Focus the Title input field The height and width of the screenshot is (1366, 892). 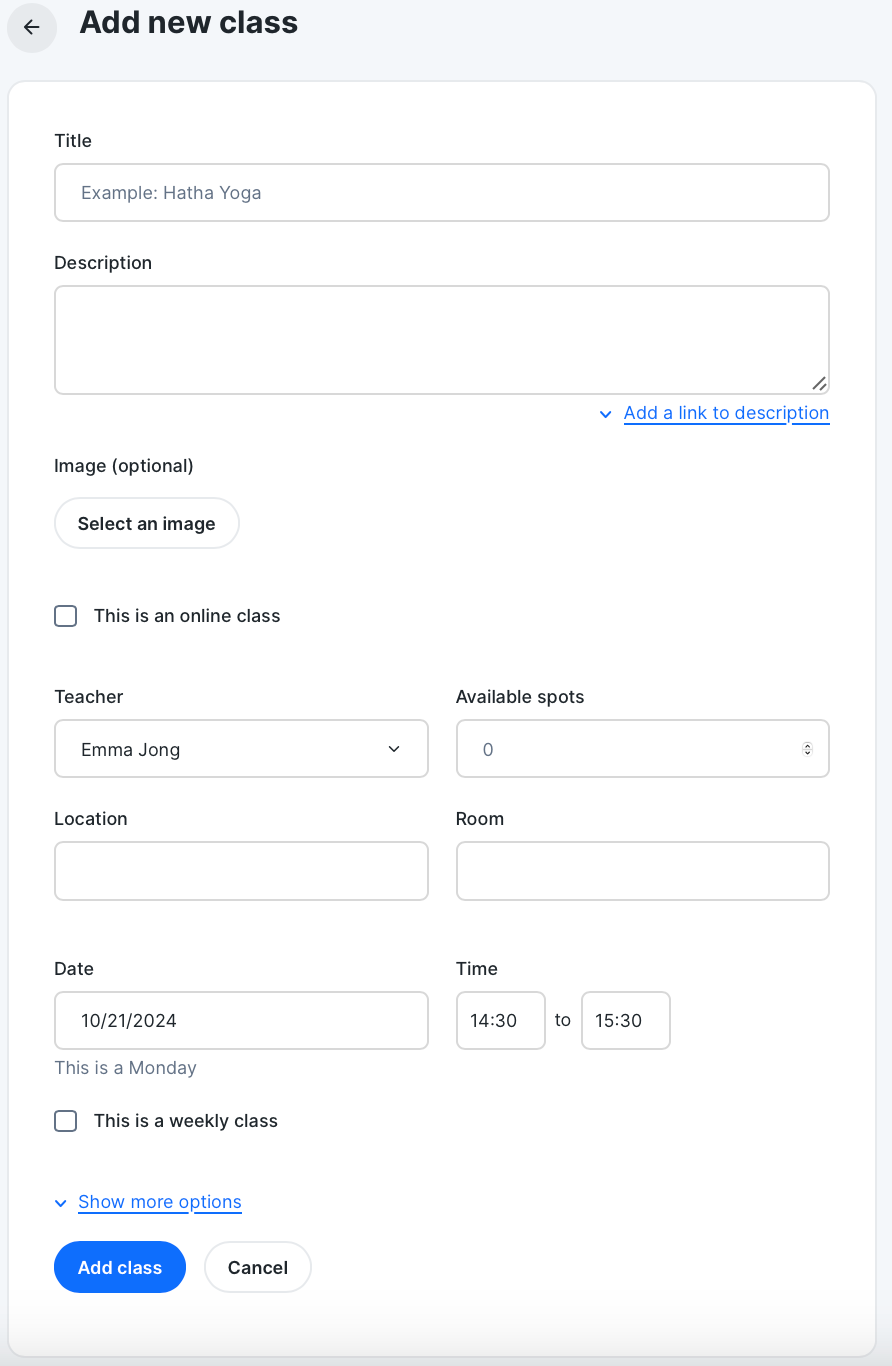pyautogui.click(x=442, y=192)
